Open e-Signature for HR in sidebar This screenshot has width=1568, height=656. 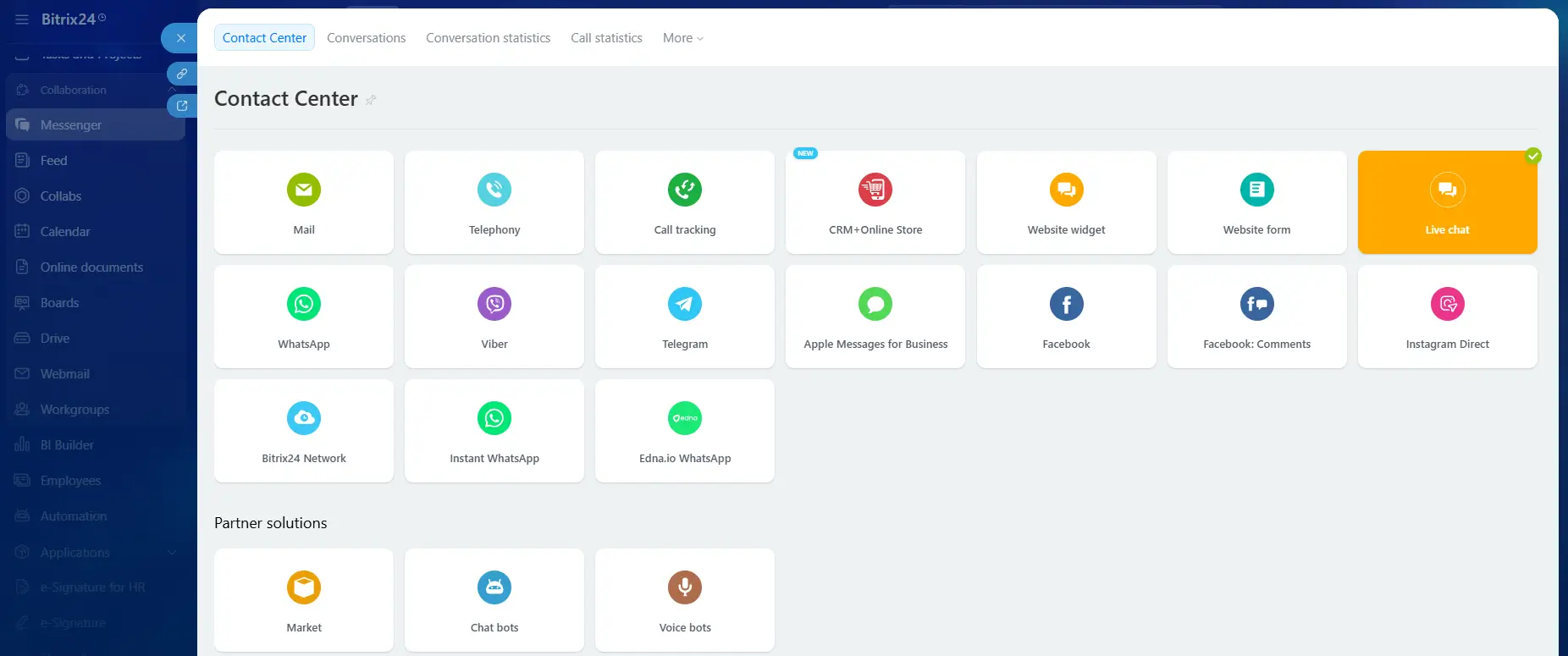[x=95, y=587]
